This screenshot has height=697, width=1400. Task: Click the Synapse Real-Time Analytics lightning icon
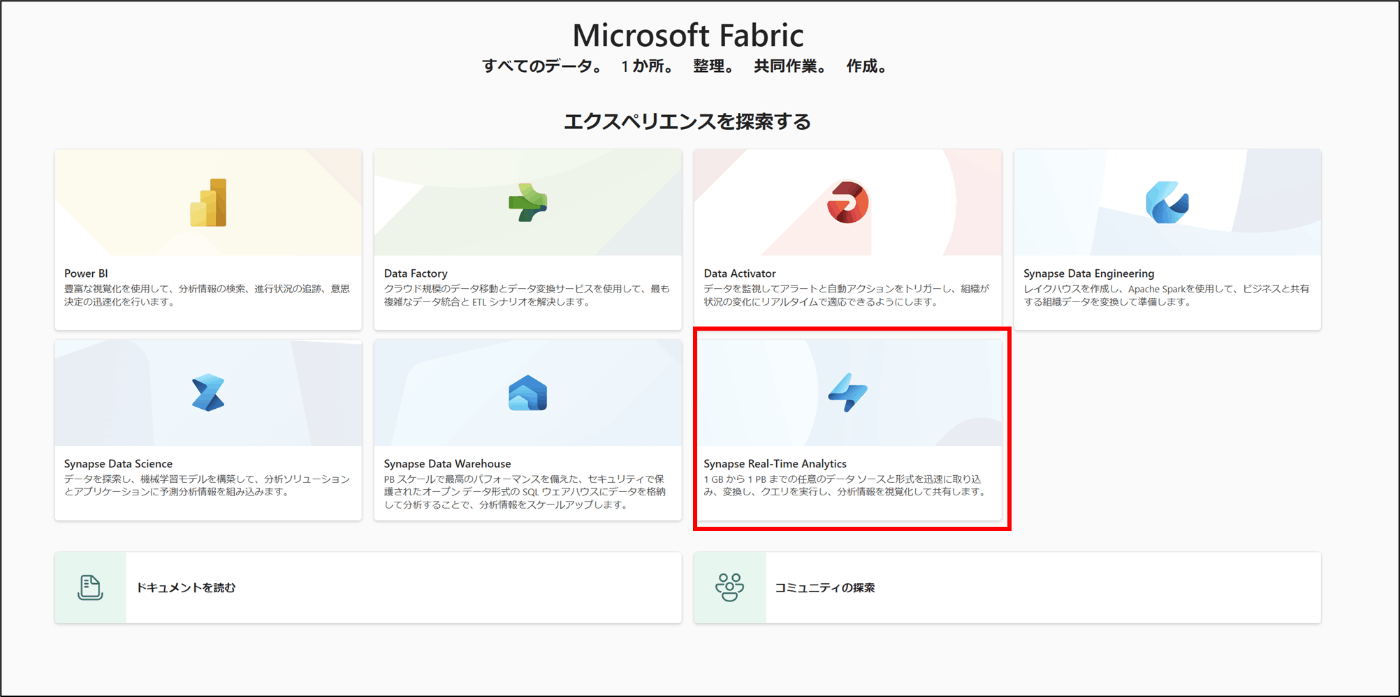click(848, 393)
